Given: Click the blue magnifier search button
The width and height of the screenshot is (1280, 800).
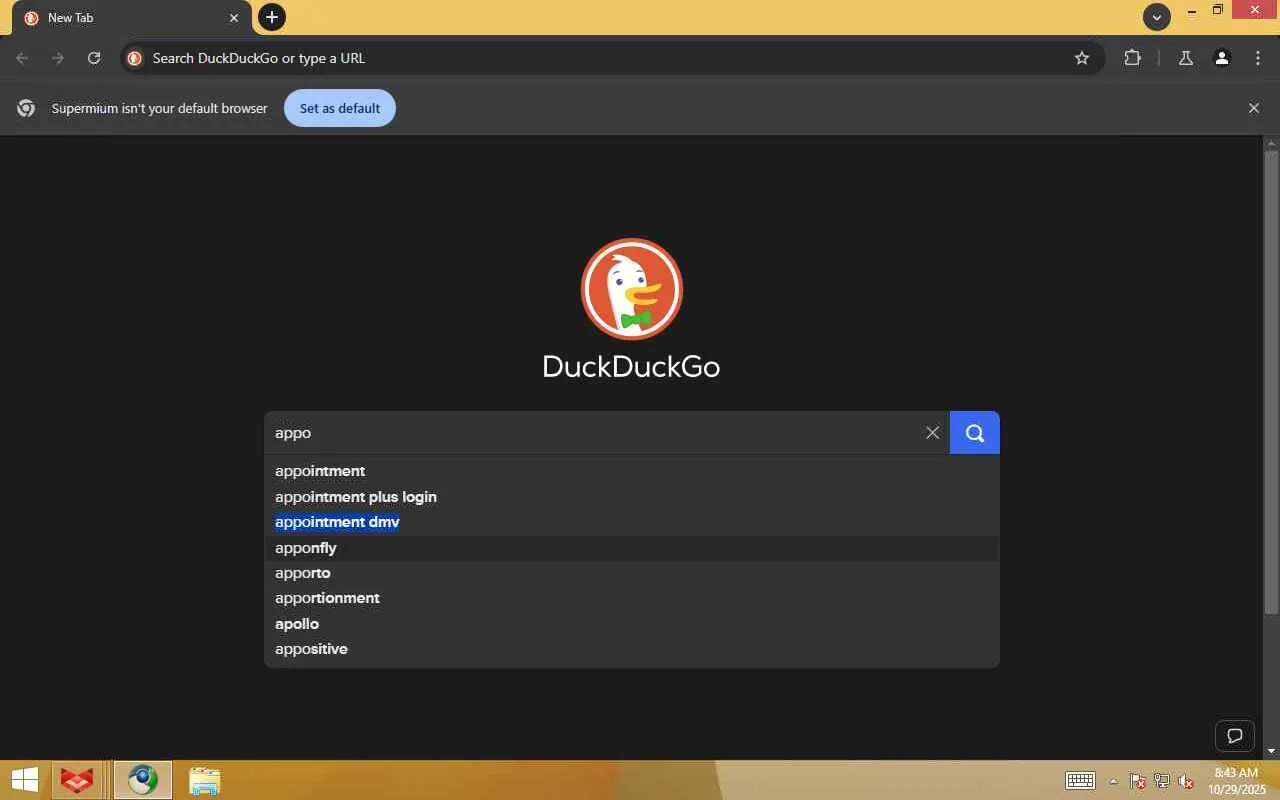Looking at the screenshot, I should [x=975, y=433].
